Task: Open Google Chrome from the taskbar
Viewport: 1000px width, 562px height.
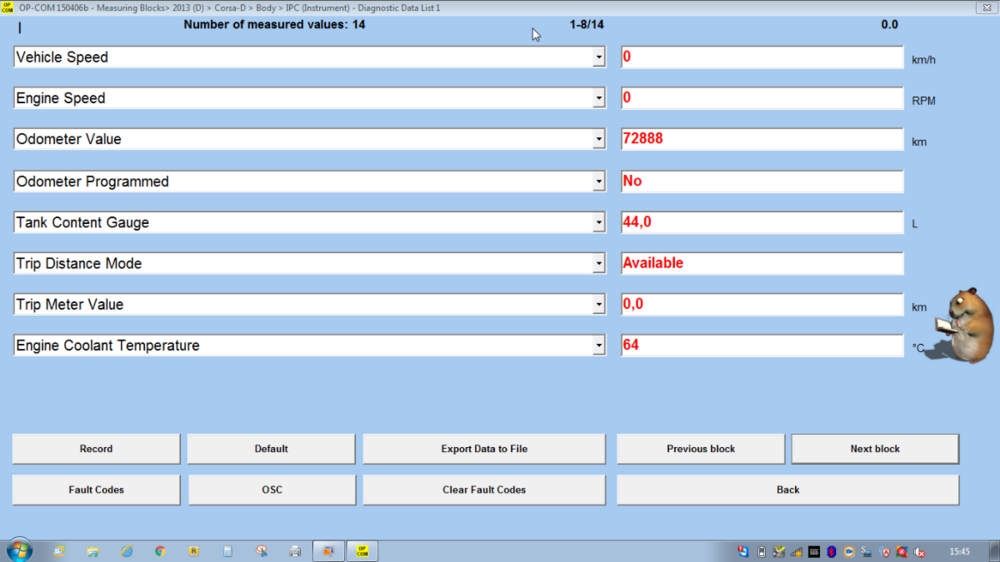Action: [x=160, y=551]
